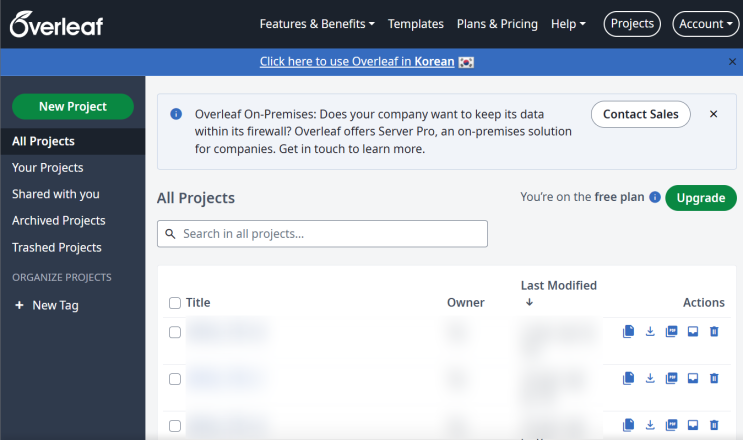This screenshot has height=440, width=743.
Task: Download PDF for the first project
Action: click(x=671, y=332)
